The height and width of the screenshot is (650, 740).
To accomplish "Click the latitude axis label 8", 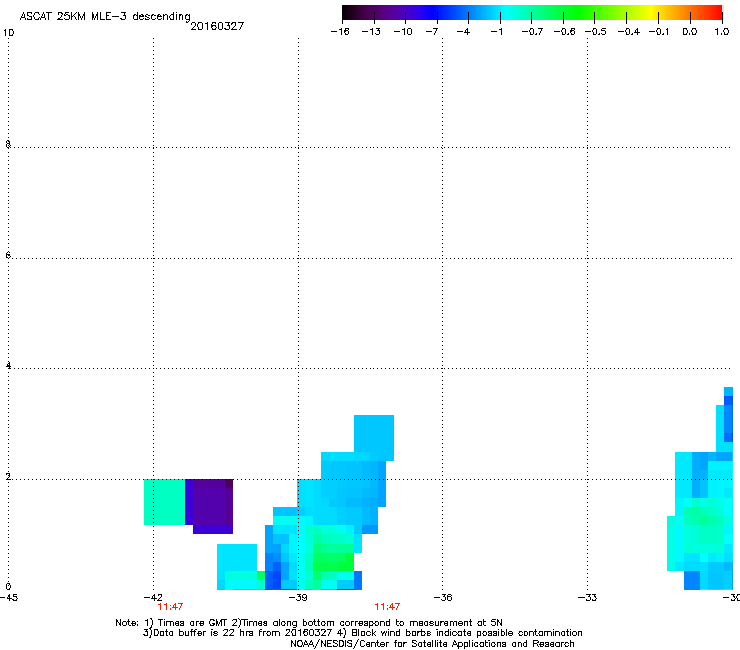I will 8,144.
